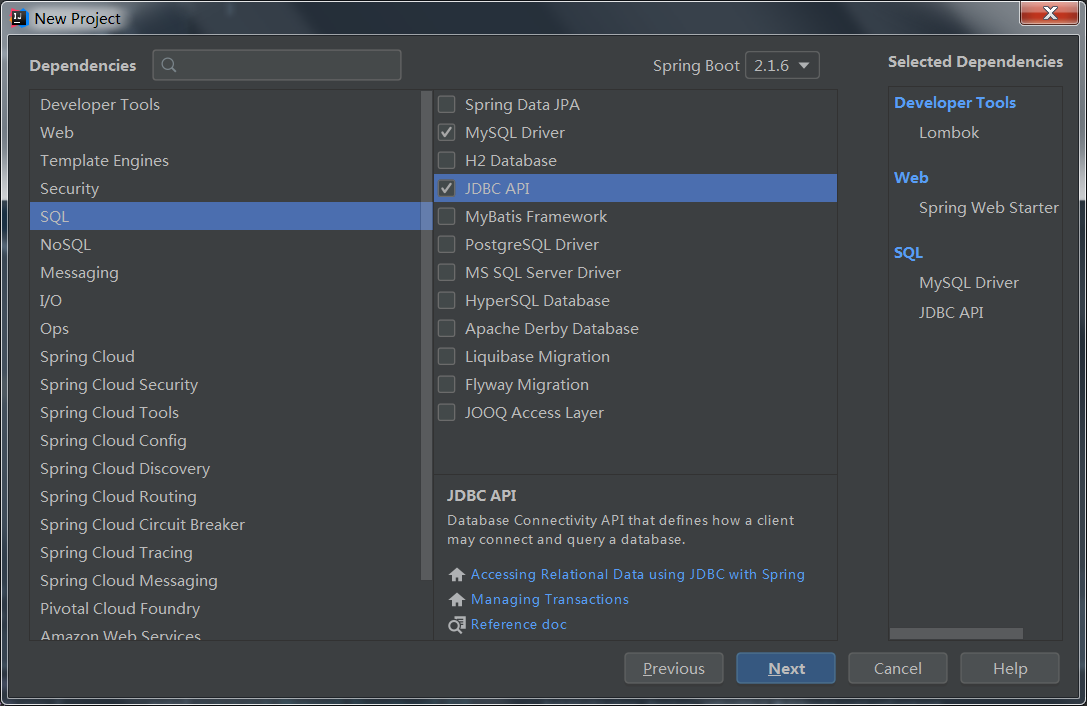This screenshot has width=1087, height=706.
Task: Choose Spring Cloud Tracing category
Action: click(225, 553)
